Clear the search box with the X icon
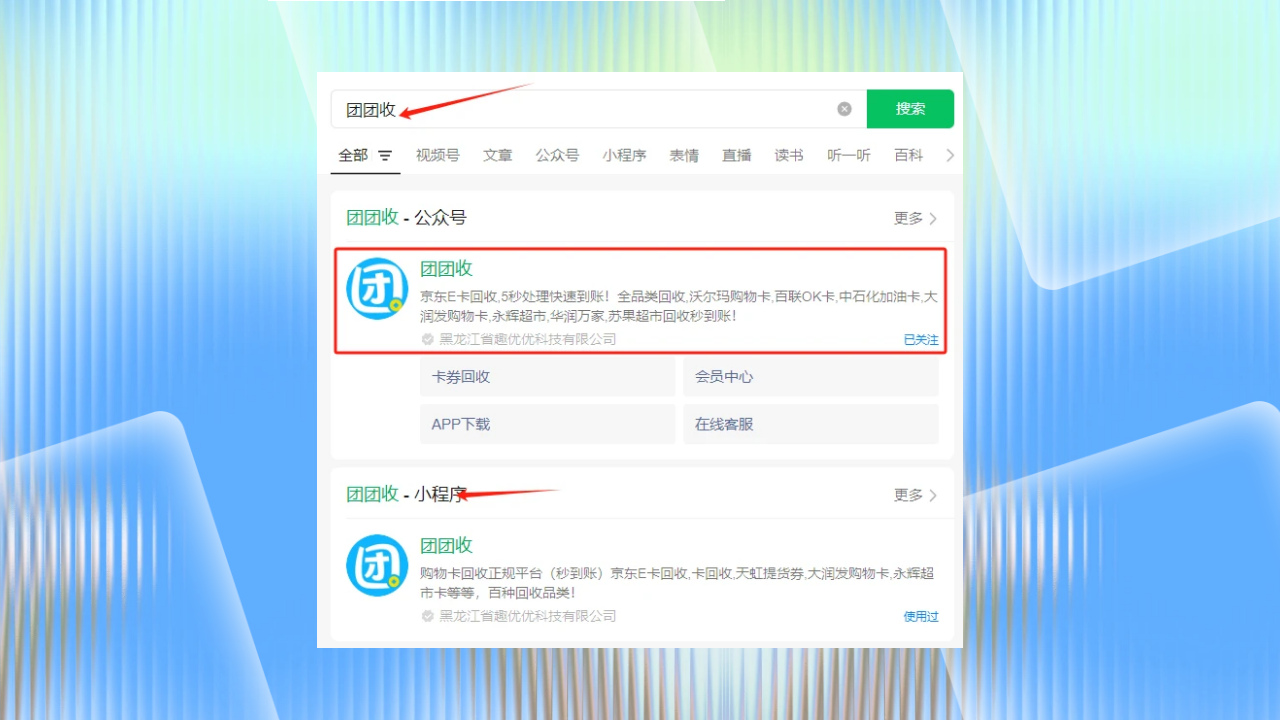Image resolution: width=1280 pixels, height=720 pixels. pyautogui.click(x=844, y=109)
